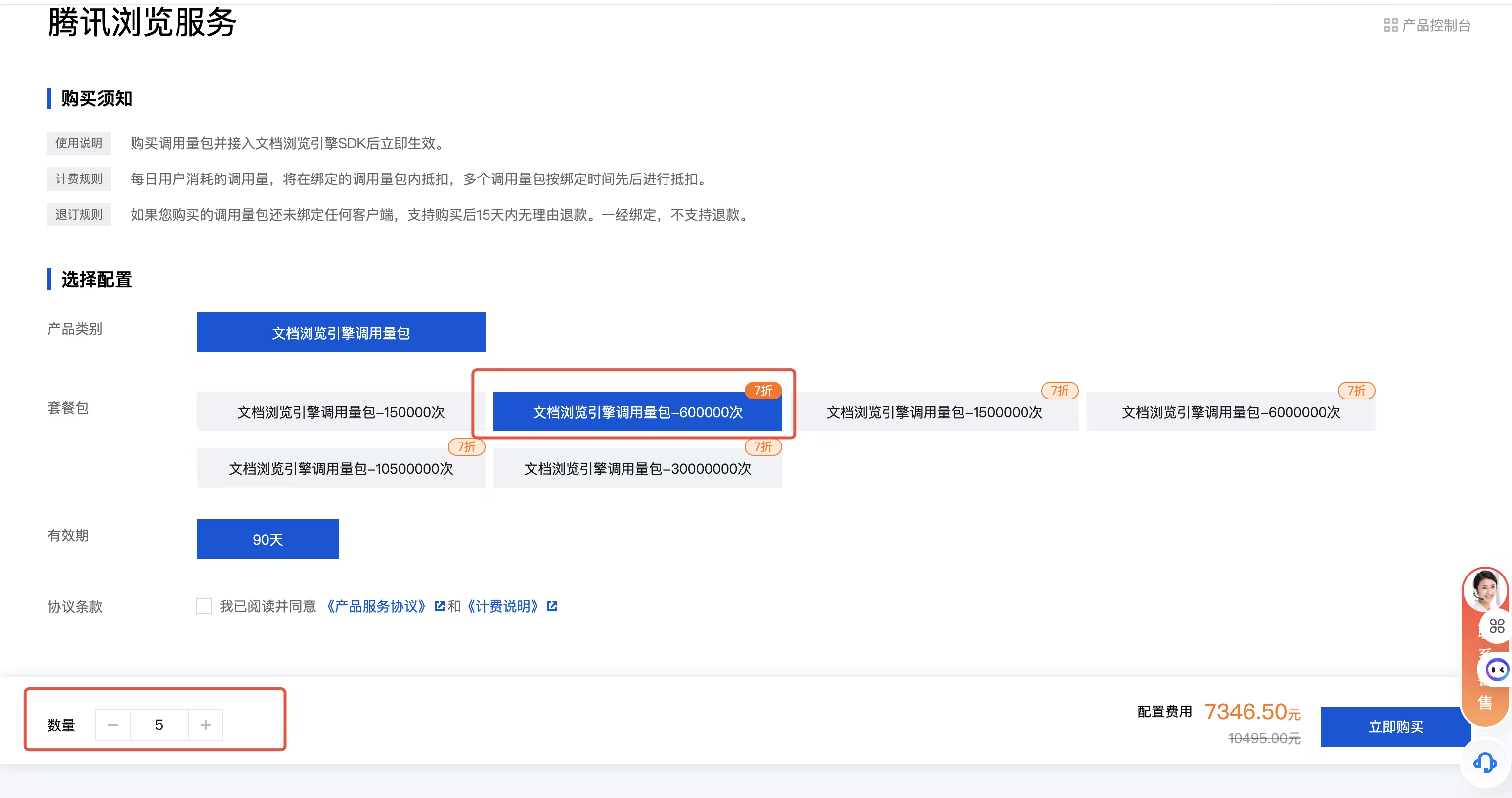Viewport: 1512px width, 798px height.
Task: Click the product console grid icon
Action: pyautogui.click(x=1390, y=25)
